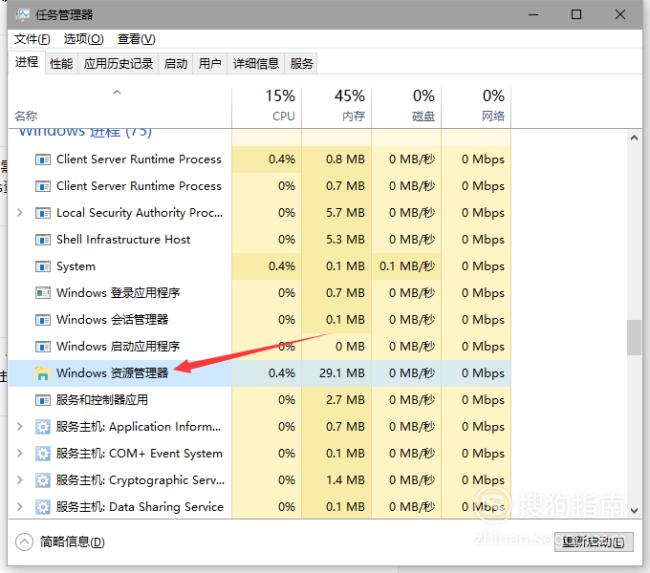Open the 选项(O) menu

[x=84, y=39]
